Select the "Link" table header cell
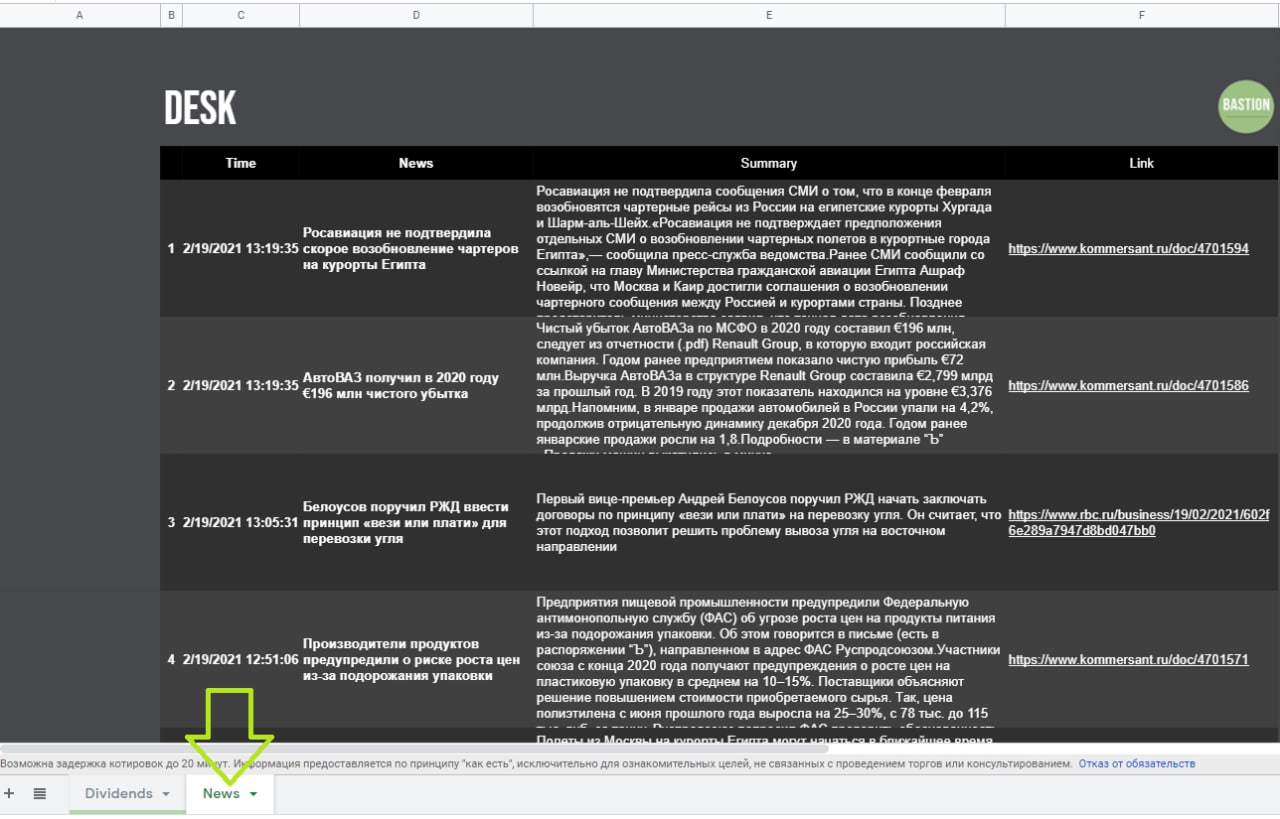Screen dimensions: 1280x819 tap(1142, 163)
